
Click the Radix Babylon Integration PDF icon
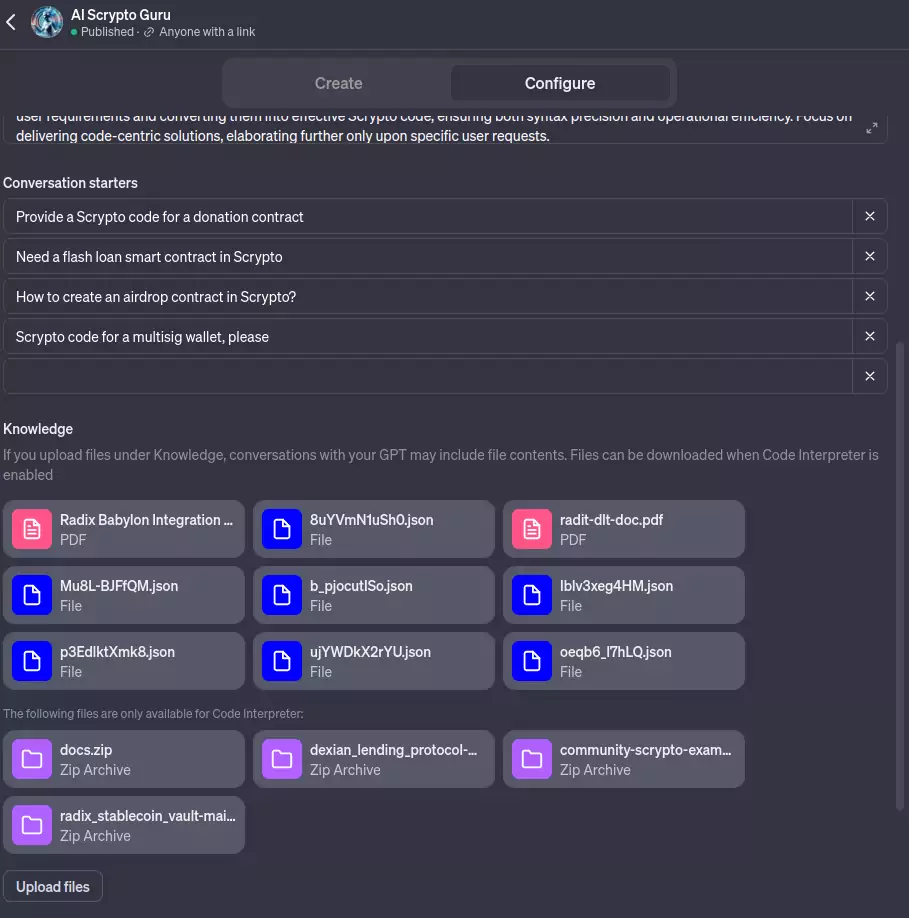pyautogui.click(x=32, y=529)
